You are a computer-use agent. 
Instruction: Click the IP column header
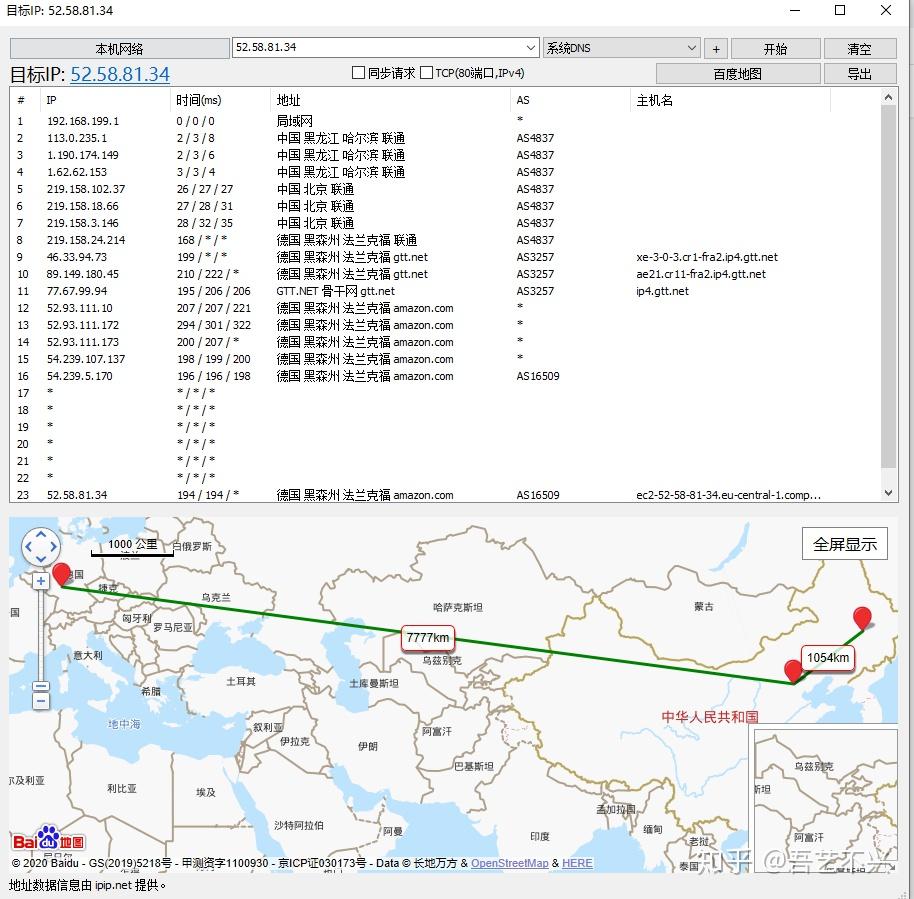[x=106, y=100]
